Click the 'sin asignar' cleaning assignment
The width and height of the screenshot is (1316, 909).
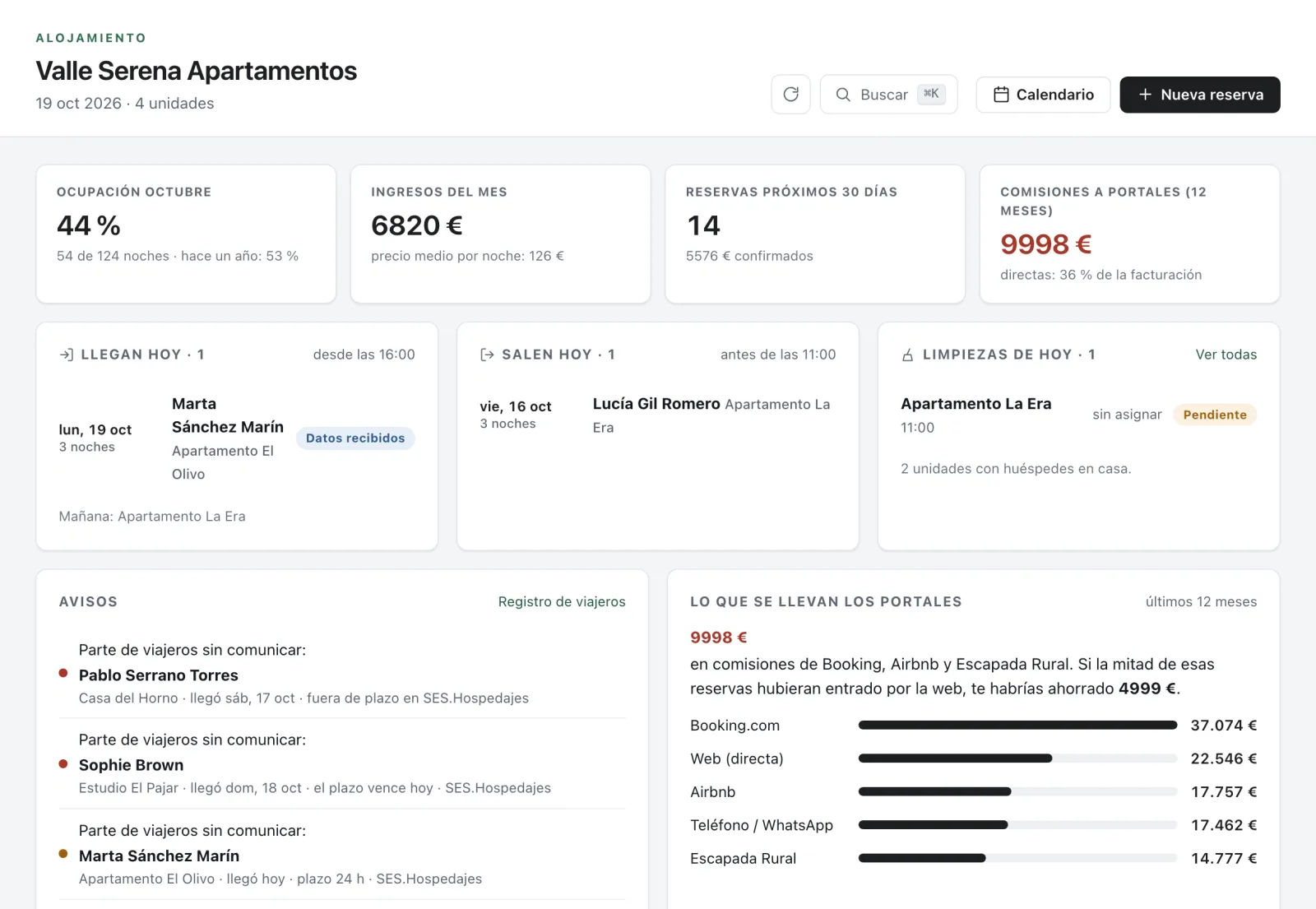tap(1127, 415)
